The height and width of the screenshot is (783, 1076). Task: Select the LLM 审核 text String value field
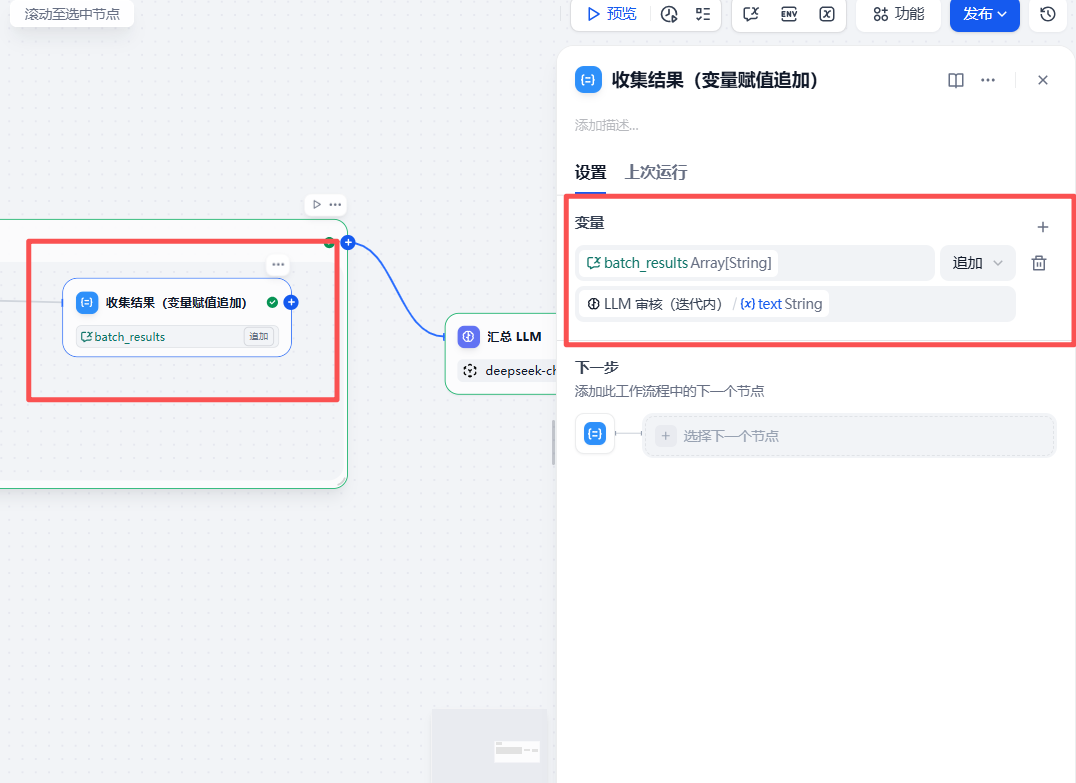pyautogui.click(x=795, y=304)
